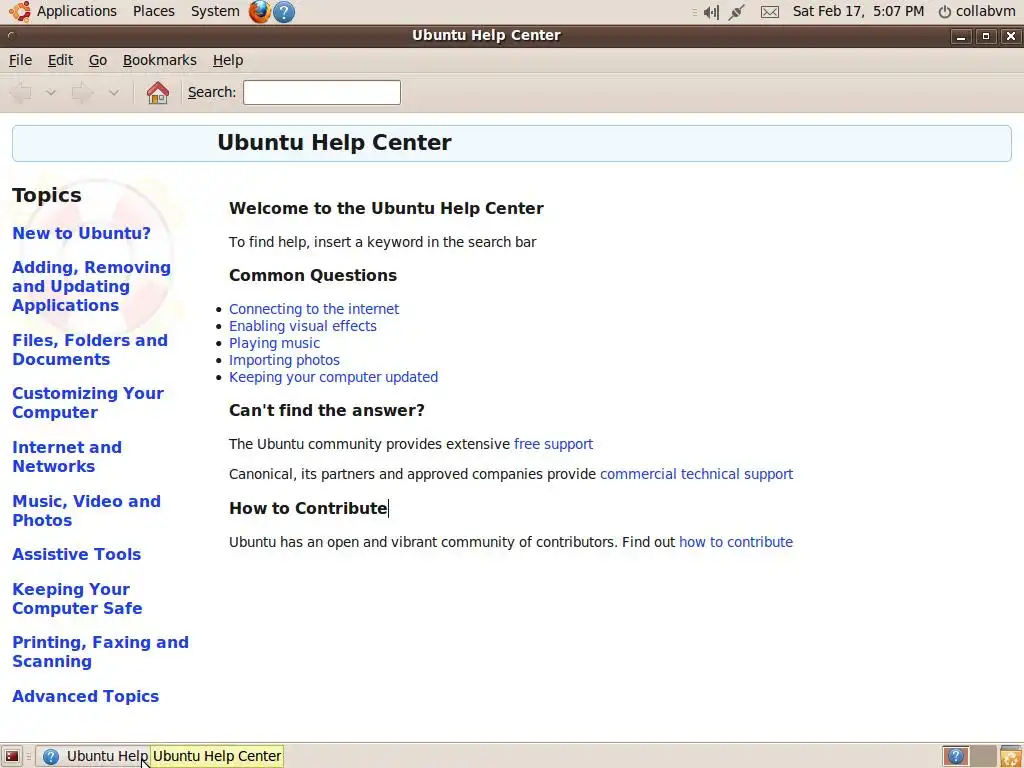Click the volume speaker icon
Screen dimensions: 1024x768
[711, 12]
